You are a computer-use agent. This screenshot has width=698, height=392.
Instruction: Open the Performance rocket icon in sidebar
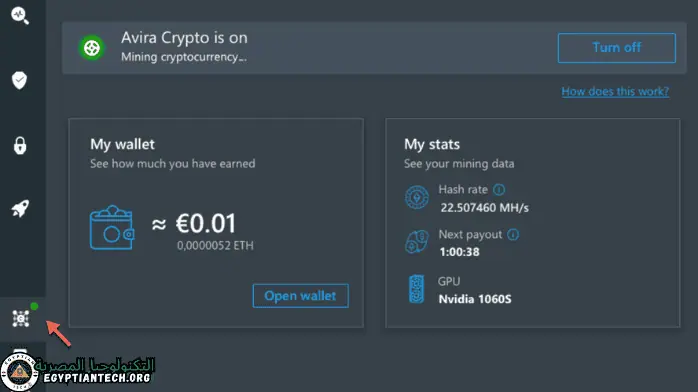20,208
